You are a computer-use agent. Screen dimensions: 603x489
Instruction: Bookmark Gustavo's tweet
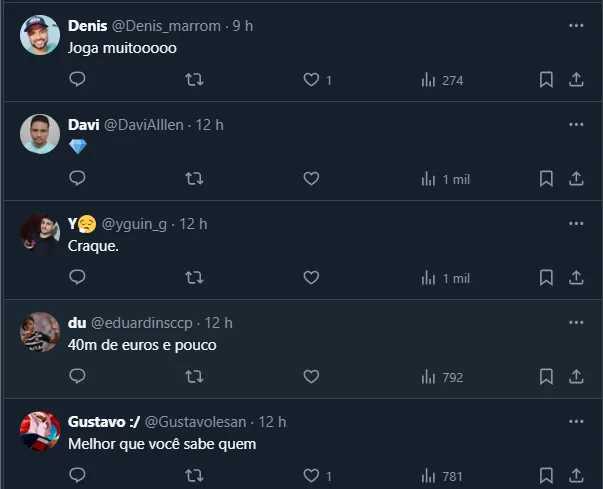(546, 475)
